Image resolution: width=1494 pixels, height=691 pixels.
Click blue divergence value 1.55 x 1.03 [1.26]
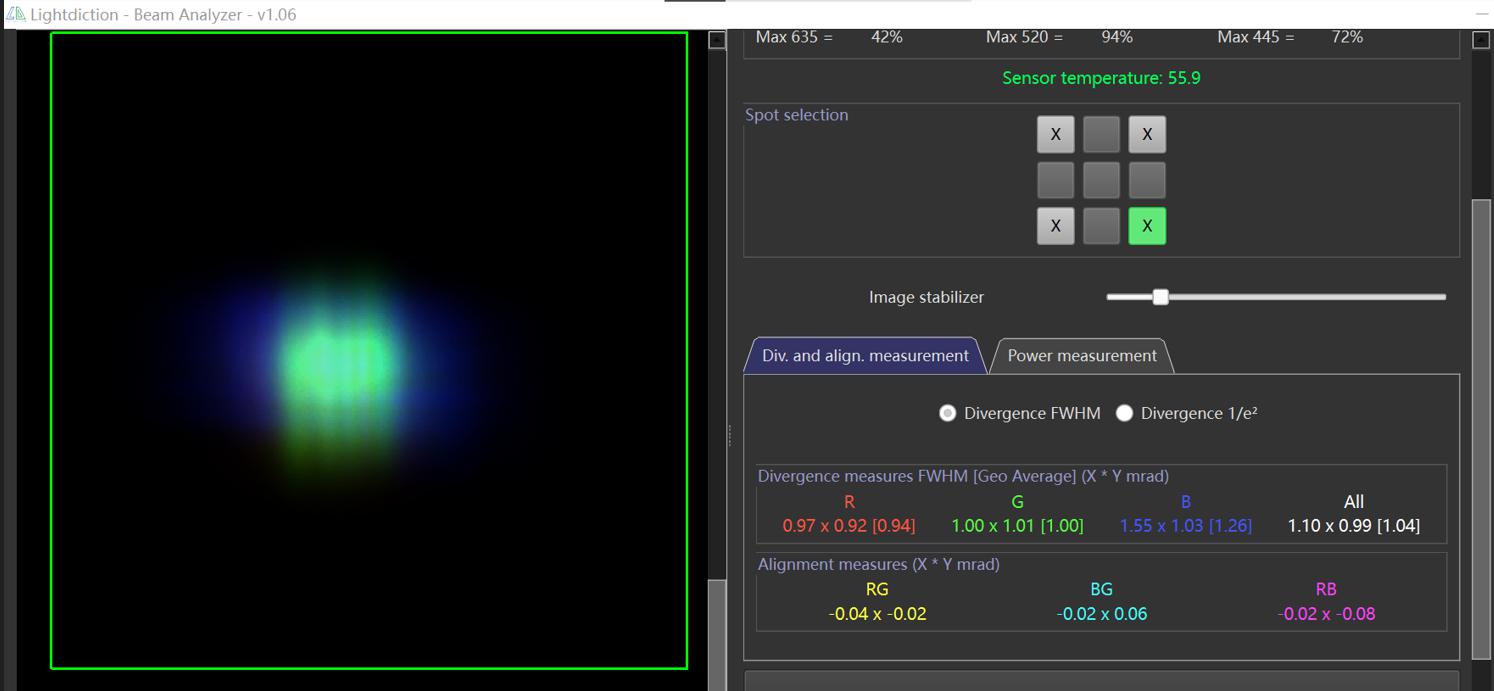tap(1186, 526)
